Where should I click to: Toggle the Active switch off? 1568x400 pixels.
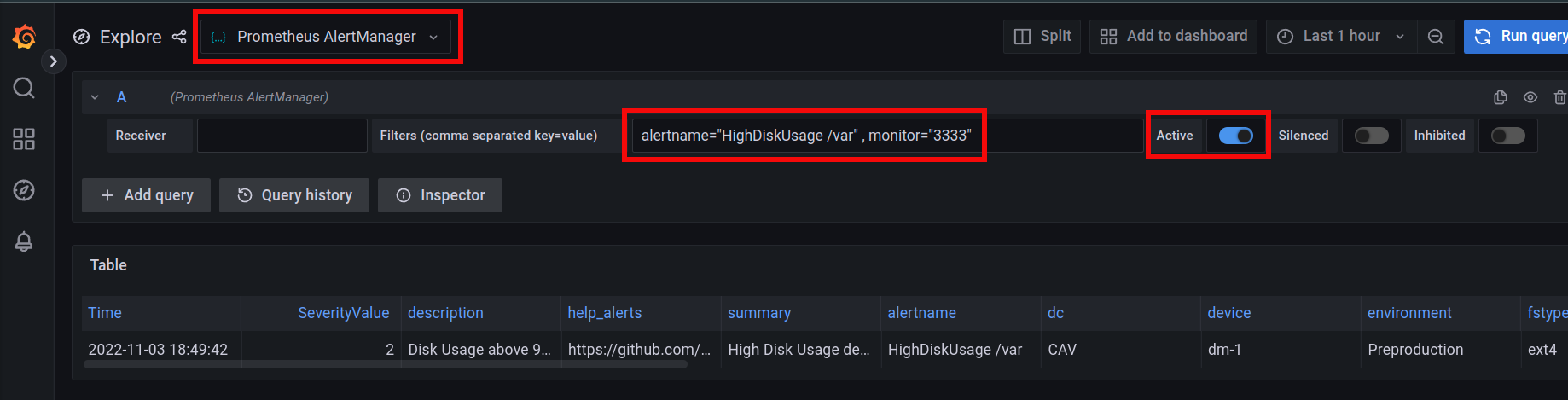point(1235,136)
